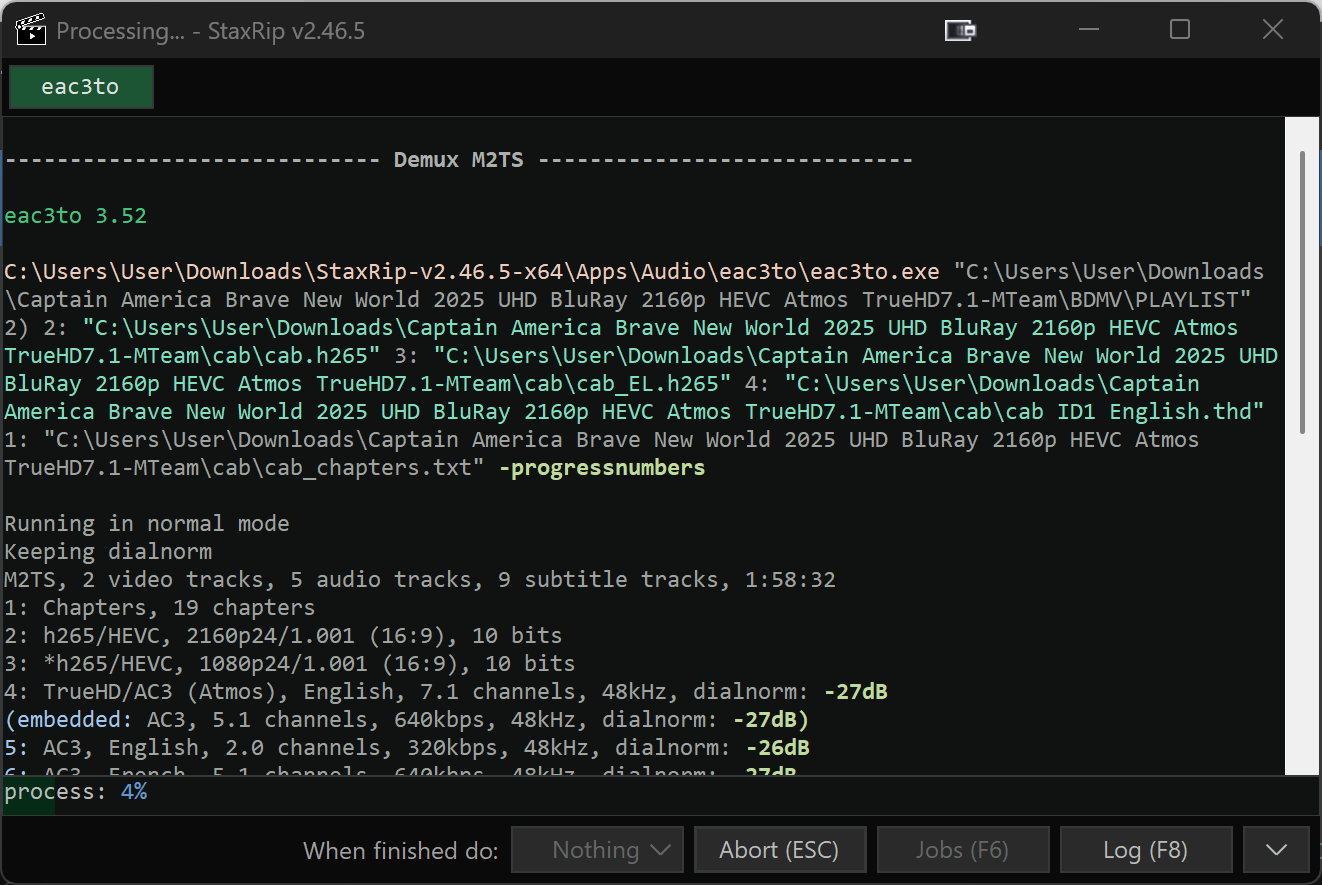The height and width of the screenshot is (885, 1322).
Task: Open the Jobs (F6) list
Action: [x=962, y=850]
